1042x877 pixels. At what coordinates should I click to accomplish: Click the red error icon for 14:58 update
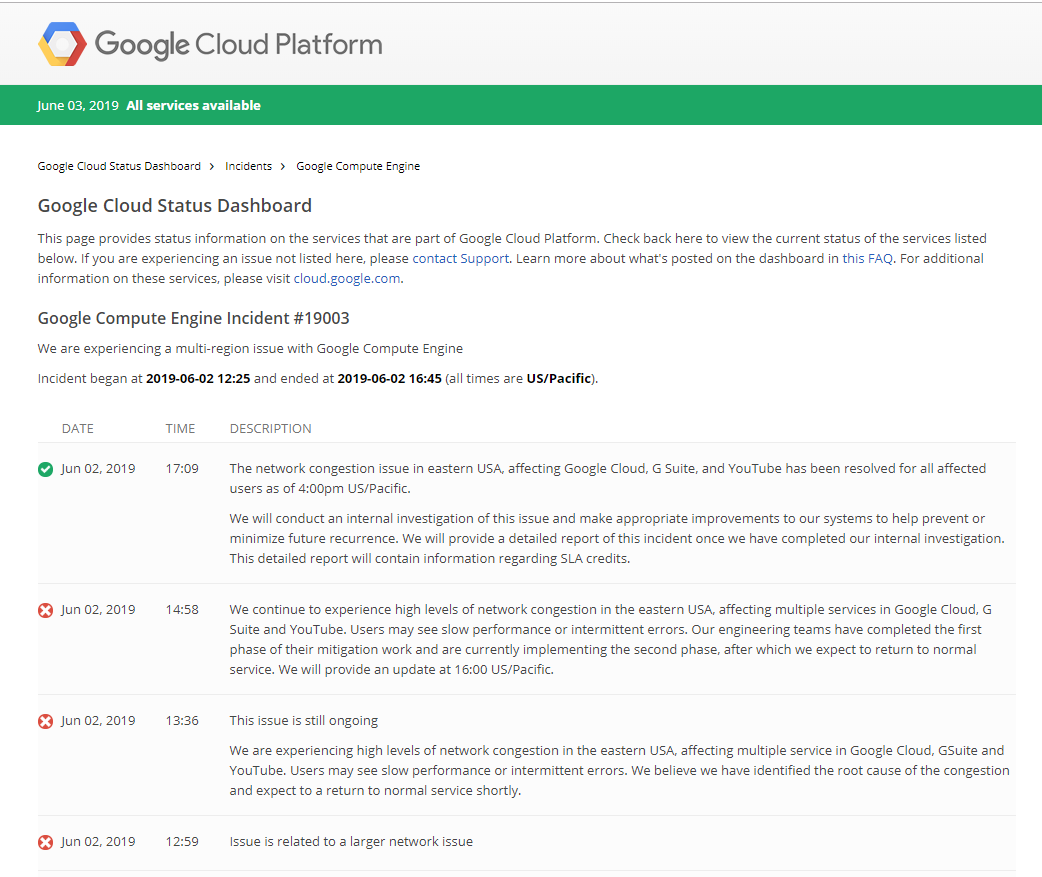pyautogui.click(x=45, y=610)
